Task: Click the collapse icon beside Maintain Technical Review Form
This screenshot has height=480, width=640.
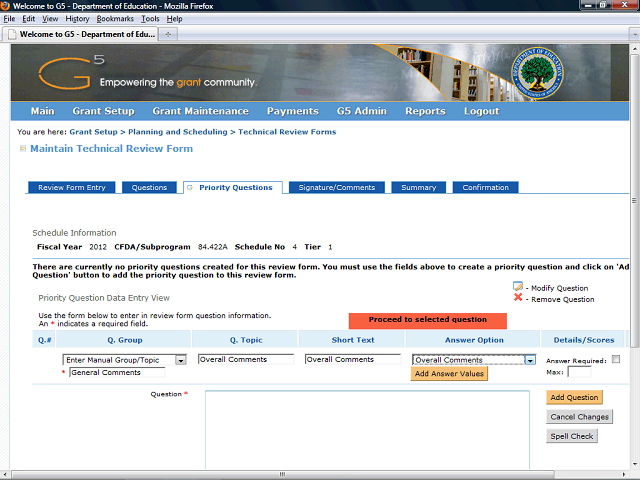Action: 23,149
